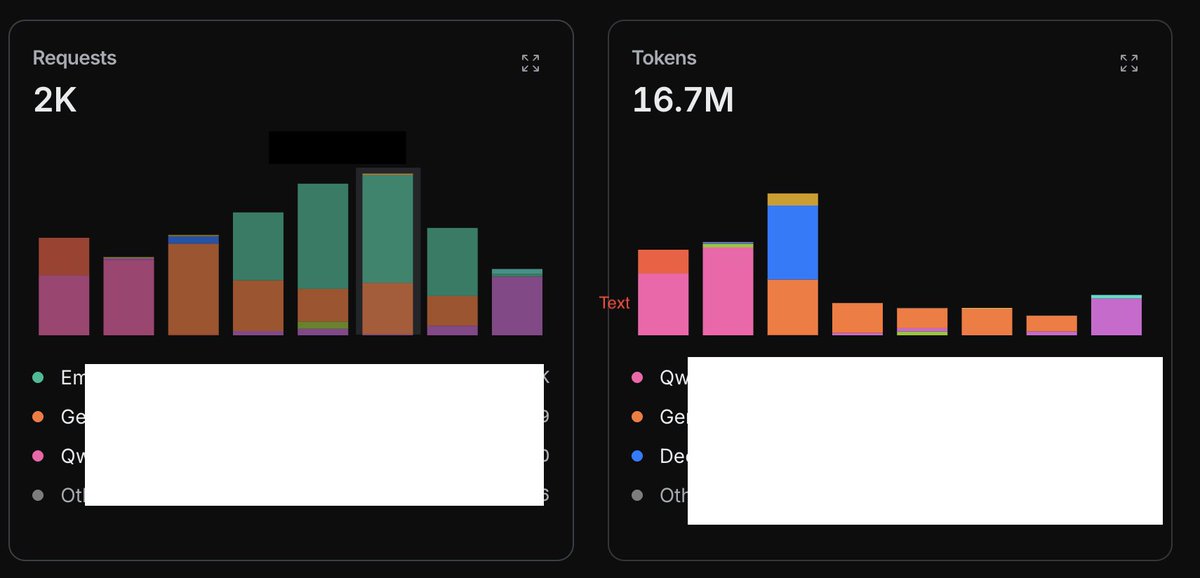The height and width of the screenshot is (578, 1200).
Task: Expand the Tokens chart to fullscreen
Action: (x=1129, y=63)
